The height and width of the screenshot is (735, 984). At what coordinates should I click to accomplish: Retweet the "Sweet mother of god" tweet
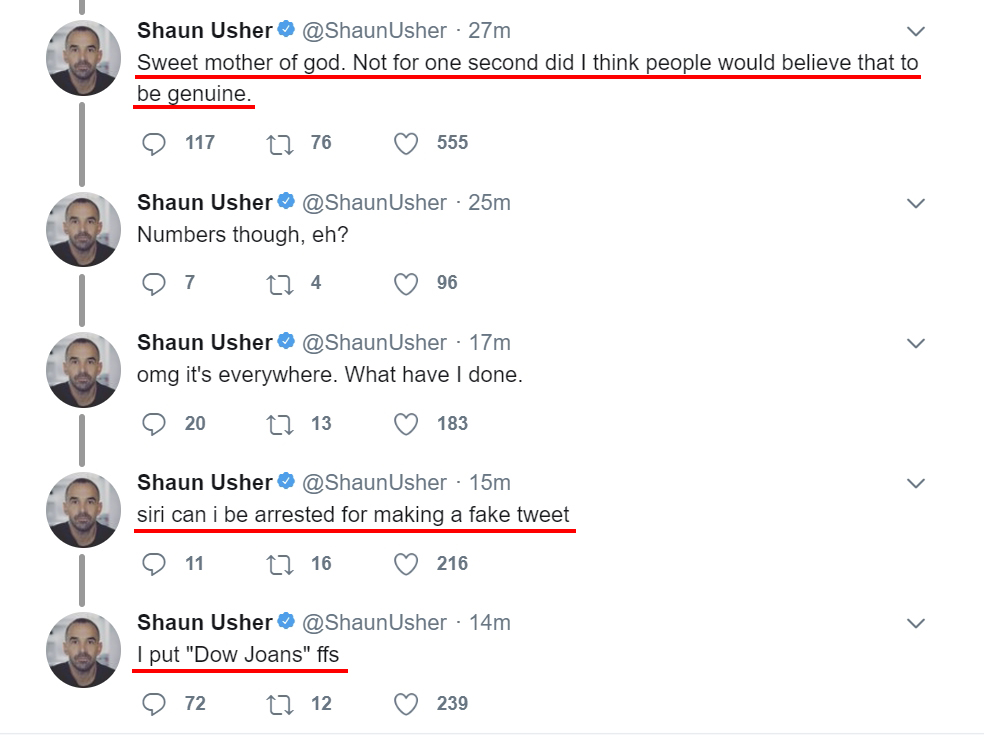click(279, 144)
